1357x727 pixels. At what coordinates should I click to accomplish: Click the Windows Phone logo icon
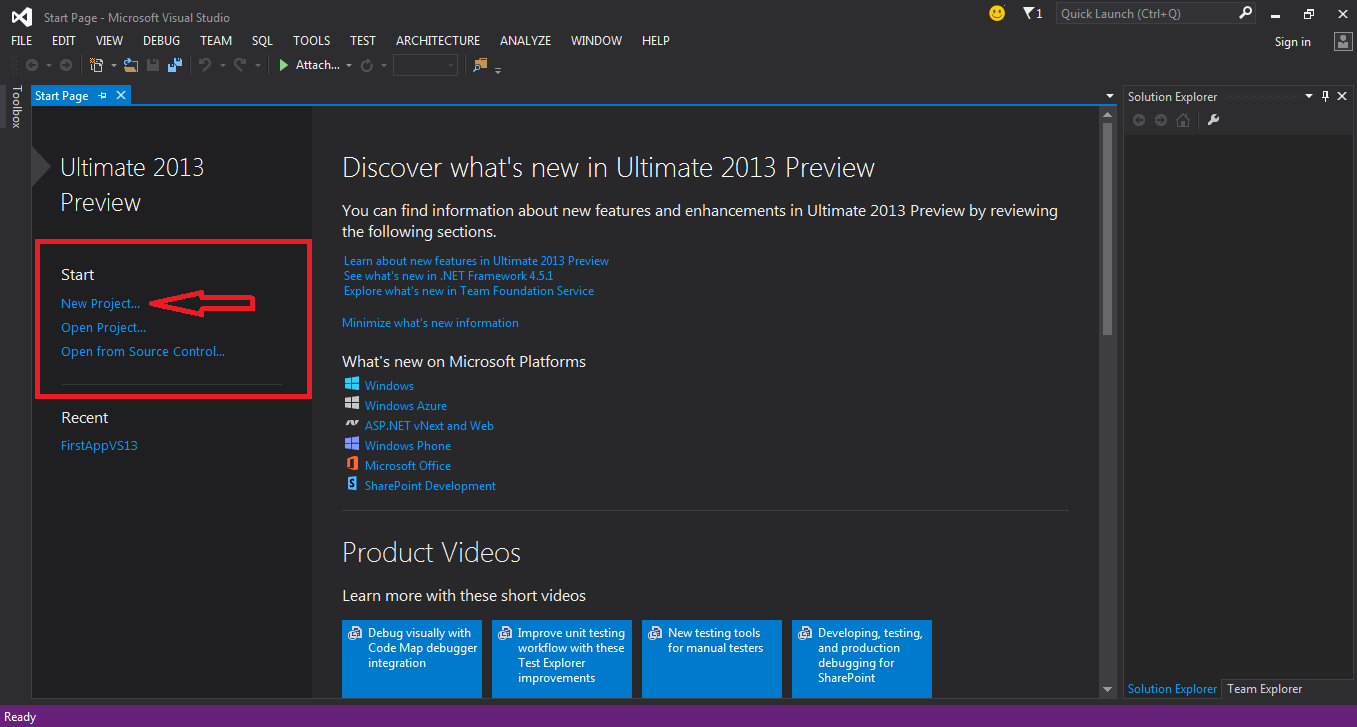351,444
